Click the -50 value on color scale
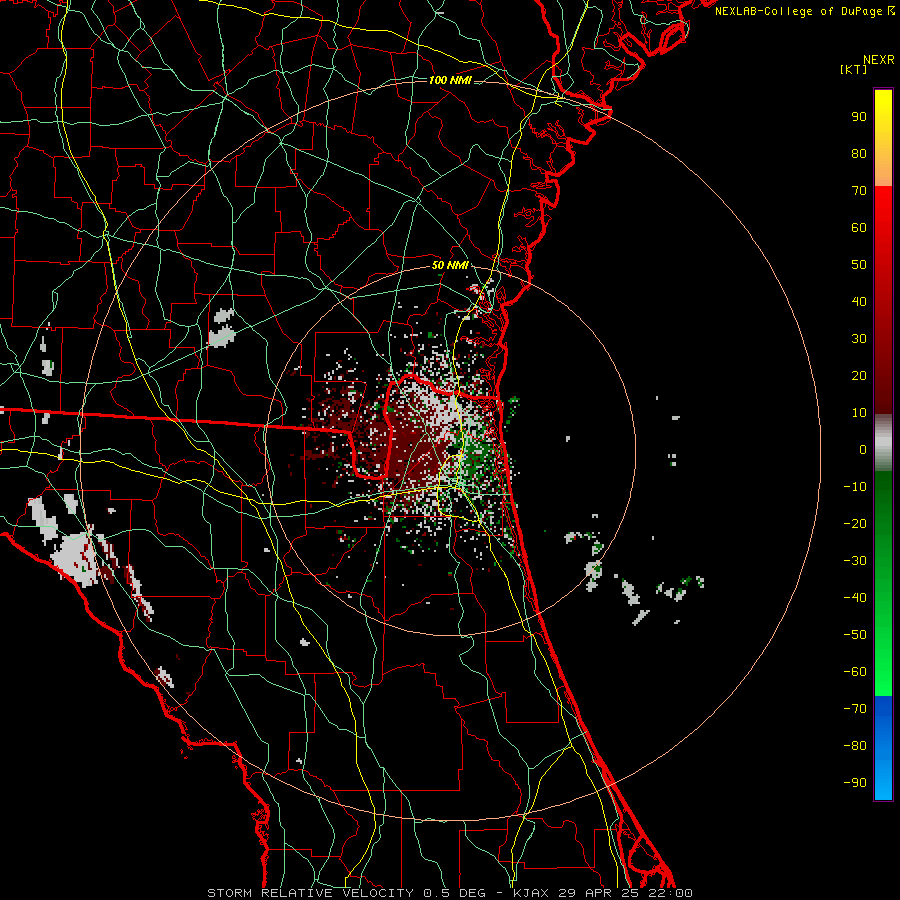The height and width of the screenshot is (900, 900). point(855,635)
